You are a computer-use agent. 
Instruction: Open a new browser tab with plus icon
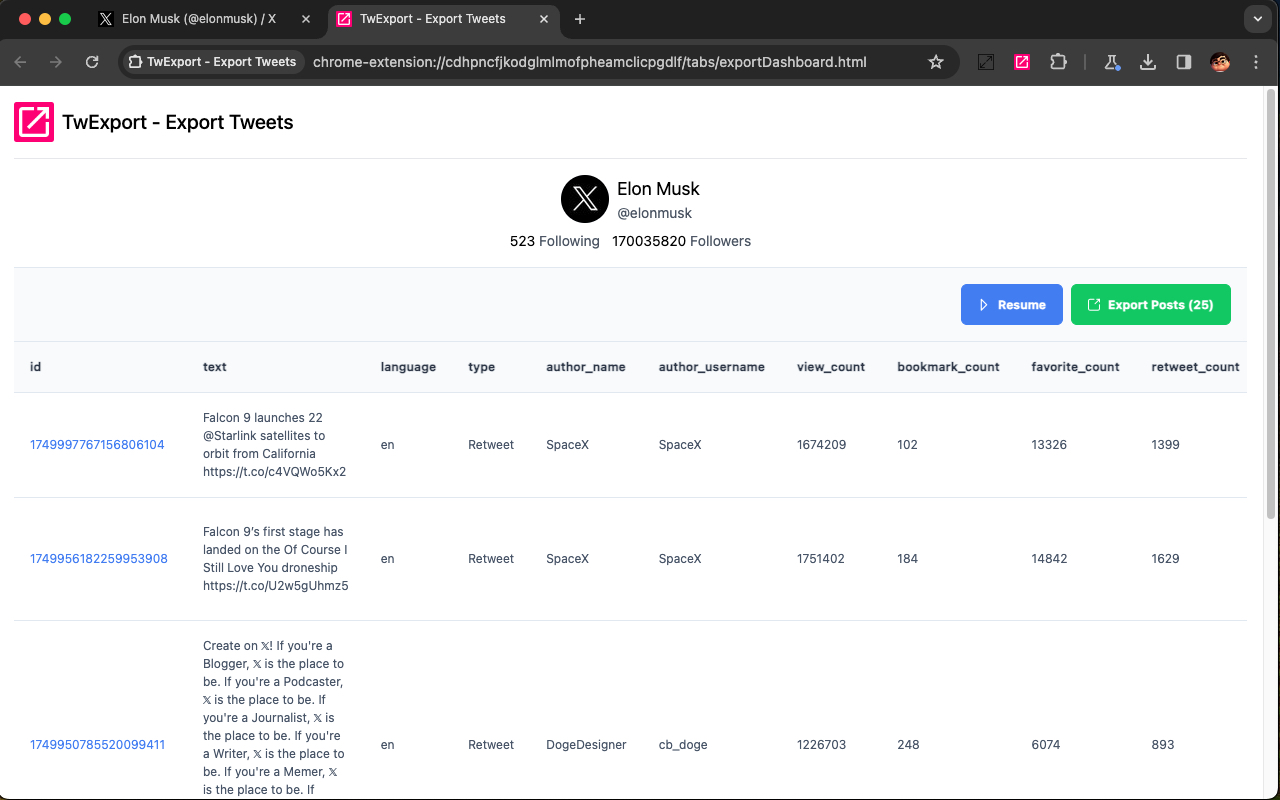click(x=580, y=19)
